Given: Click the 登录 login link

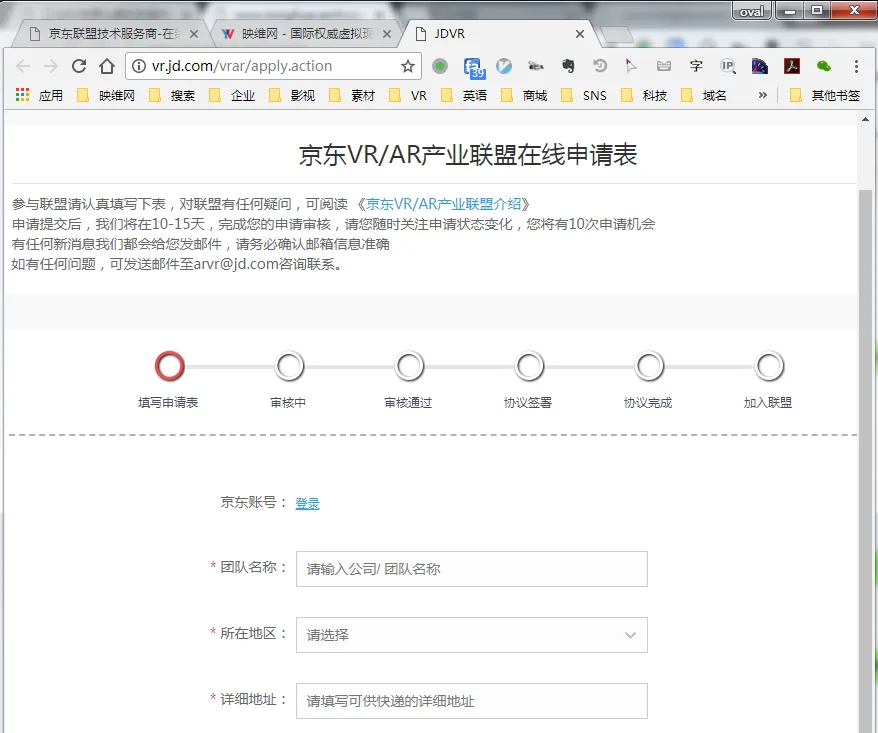Looking at the screenshot, I should (x=307, y=503).
